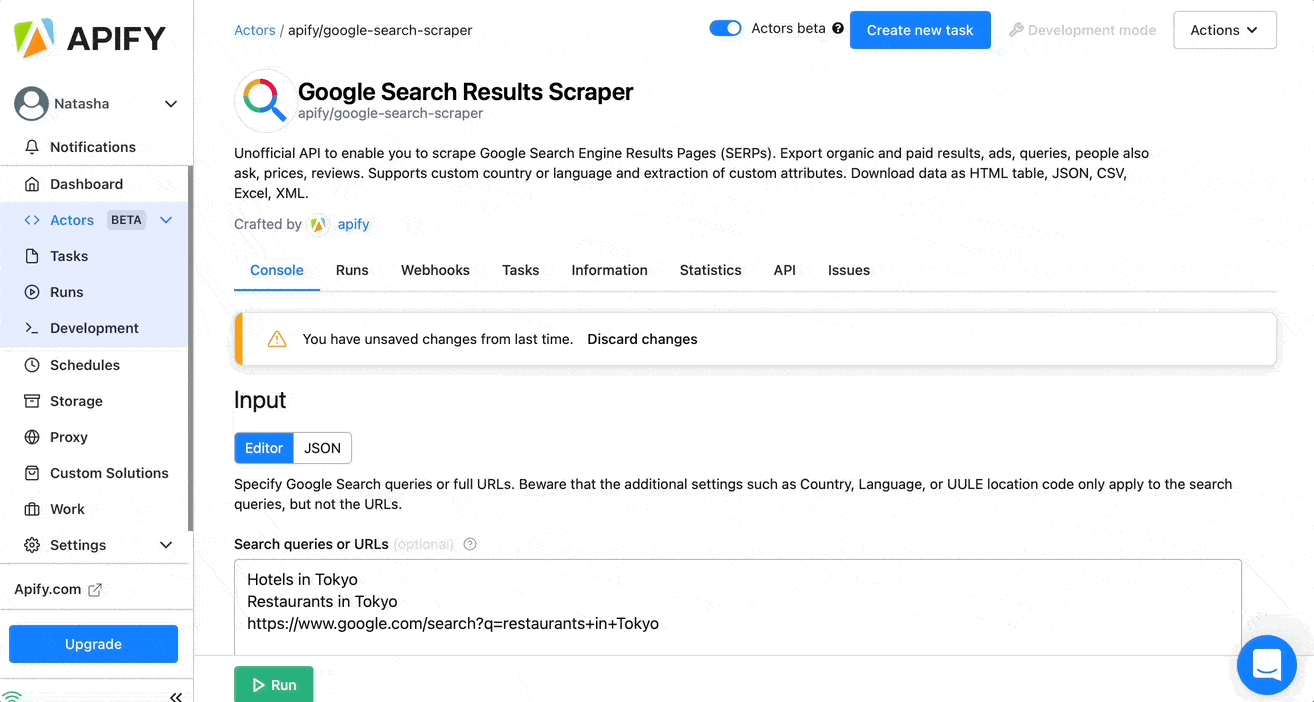
Task: Click the Tasks document icon
Action: pyautogui.click(x=32, y=256)
